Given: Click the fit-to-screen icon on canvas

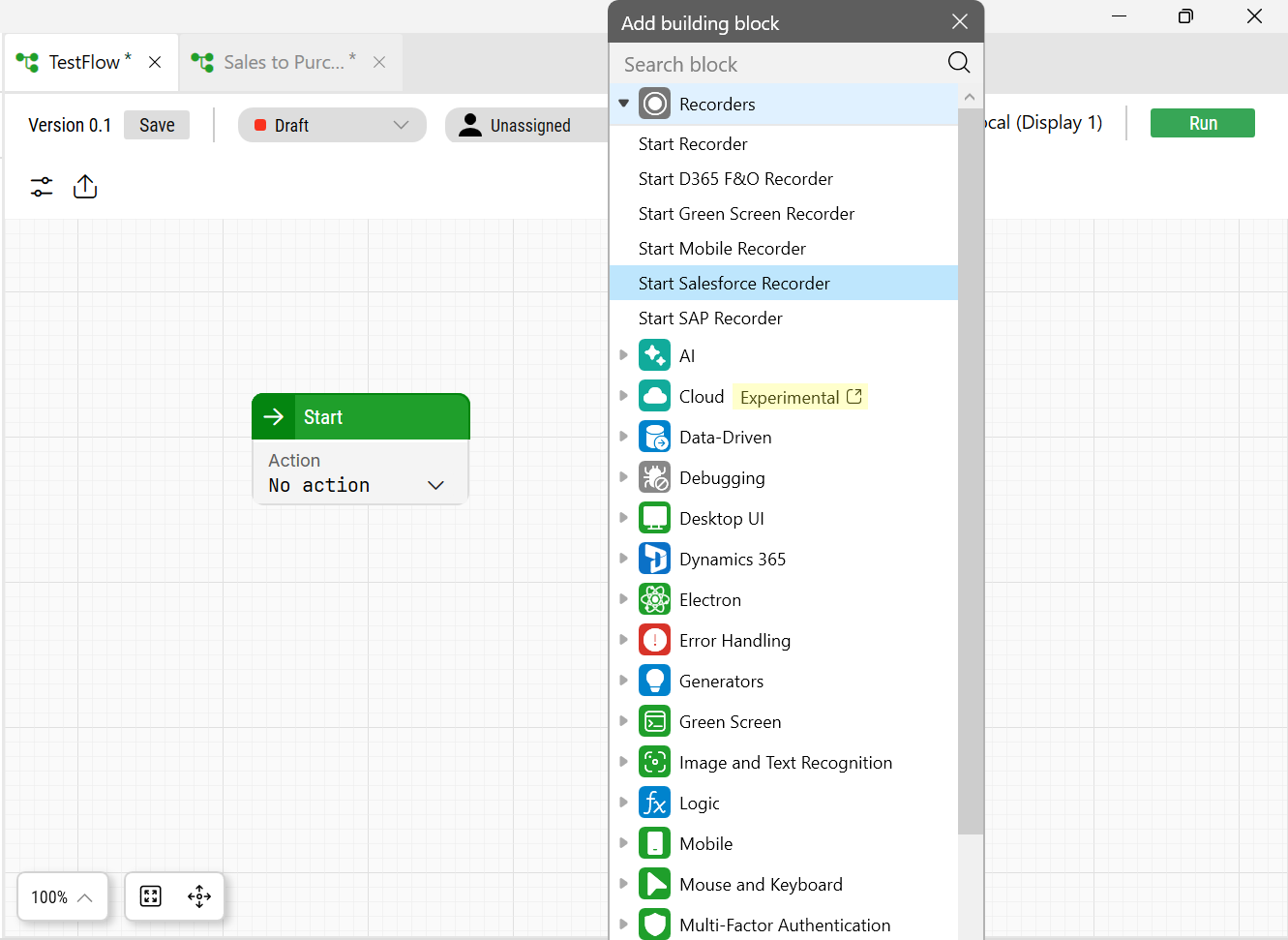Looking at the screenshot, I should (151, 896).
